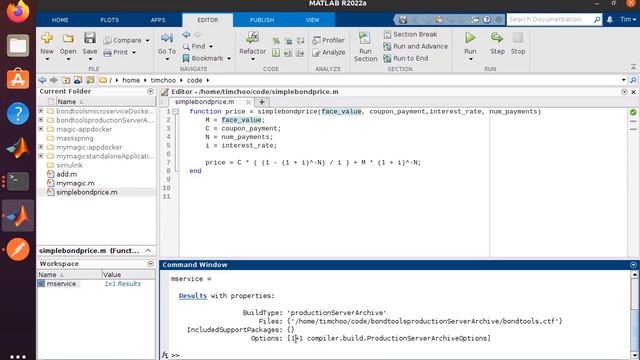Click the Find magnifier button
The image size is (640, 360).
(198, 46)
